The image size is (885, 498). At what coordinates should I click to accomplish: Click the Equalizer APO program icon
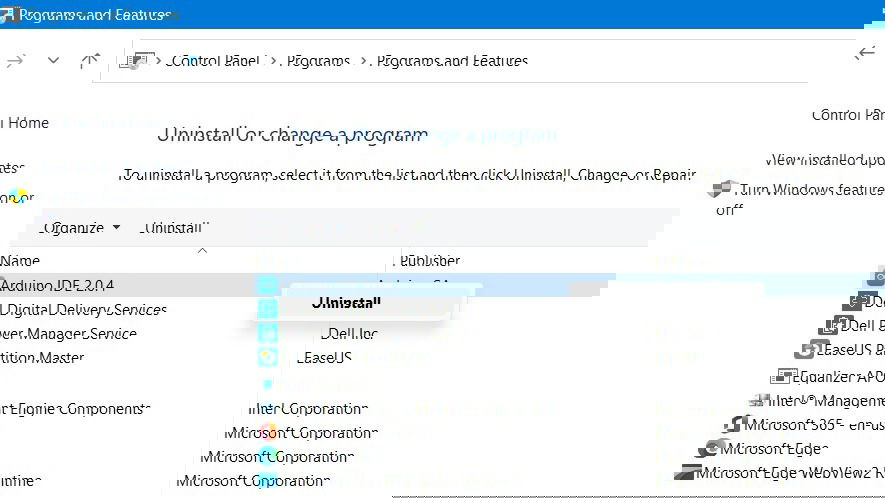pos(784,376)
